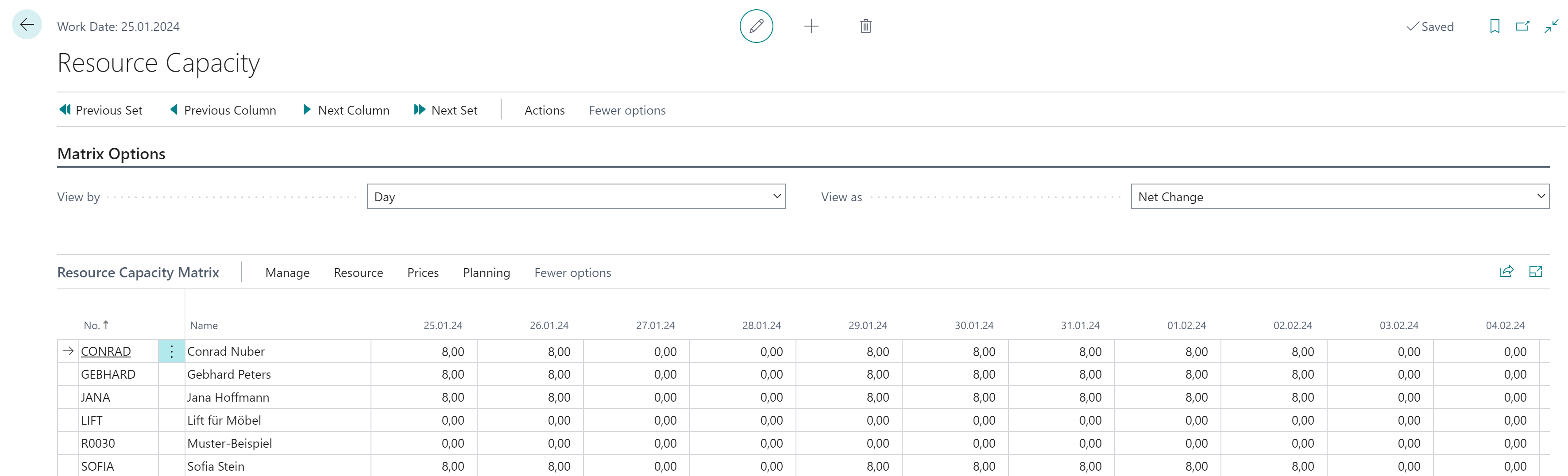Click the 30.01.24 column header
Image resolution: width=1568 pixels, height=476 pixels.
pos(974,325)
